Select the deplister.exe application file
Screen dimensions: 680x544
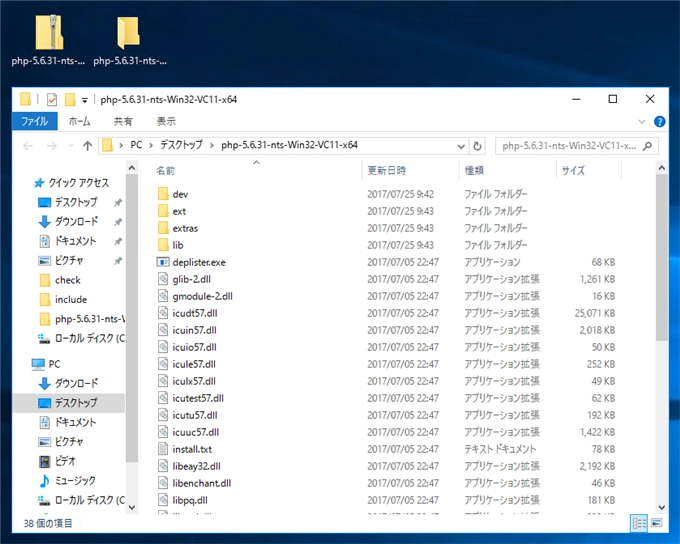pos(191,262)
